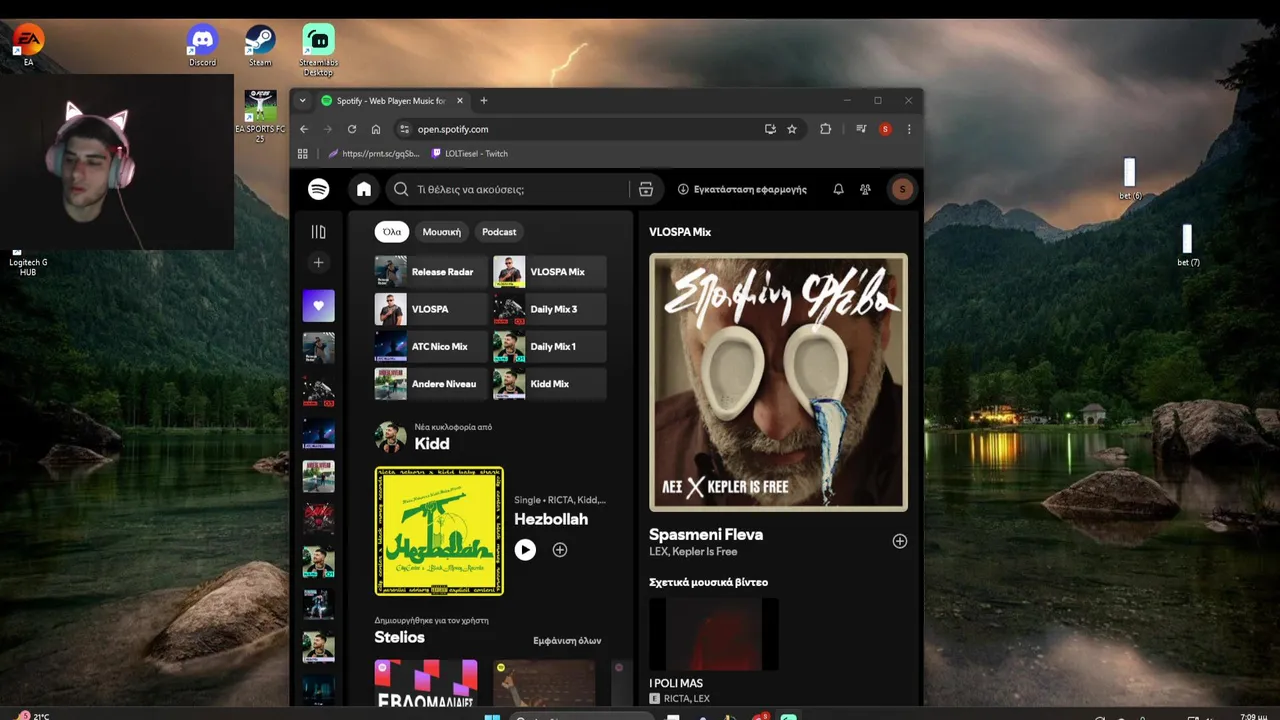Open a new Chrome tab
Image resolution: width=1280 pixels, height=720 pixels.
484,100
